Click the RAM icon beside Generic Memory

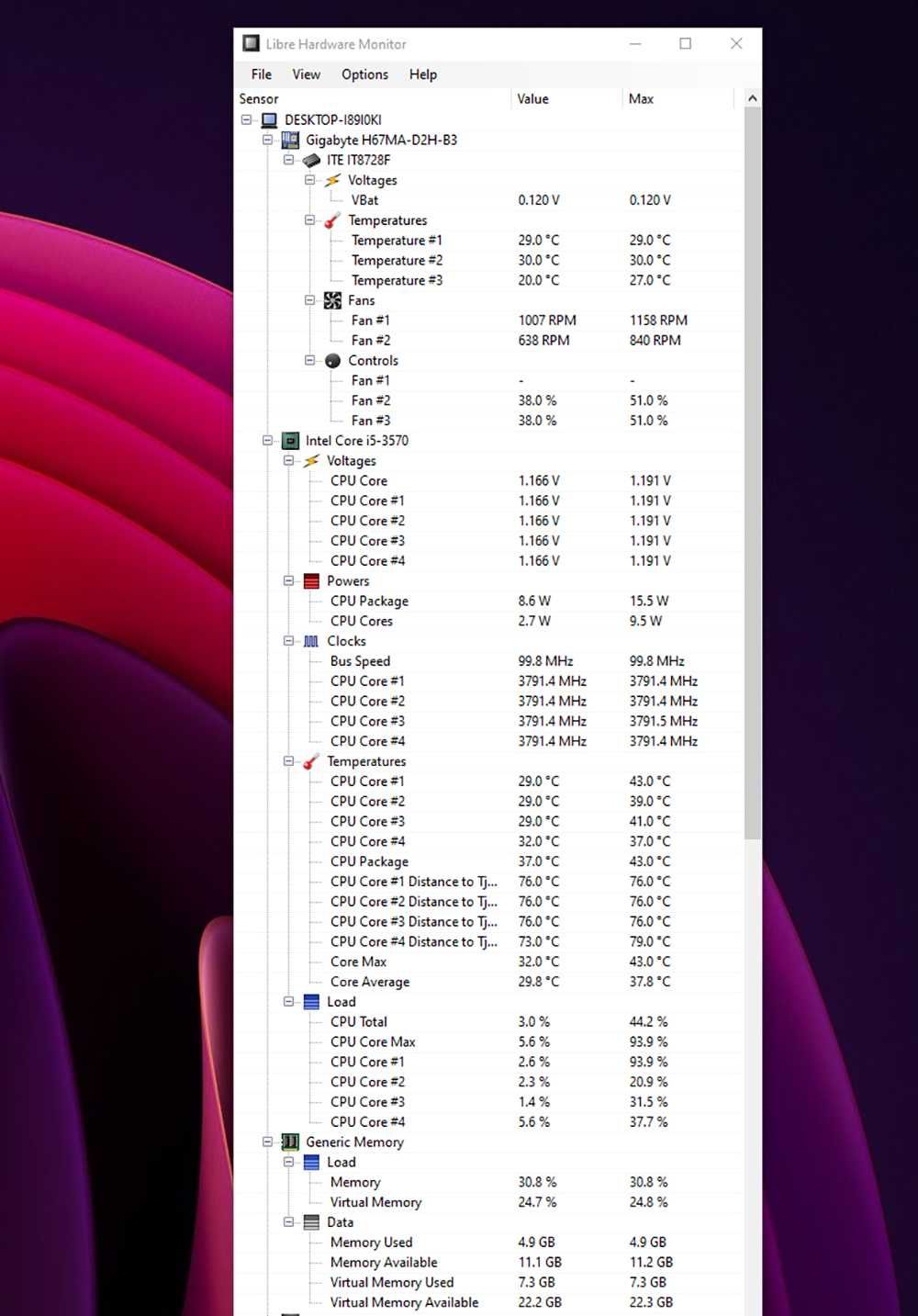click(290, 1142)
